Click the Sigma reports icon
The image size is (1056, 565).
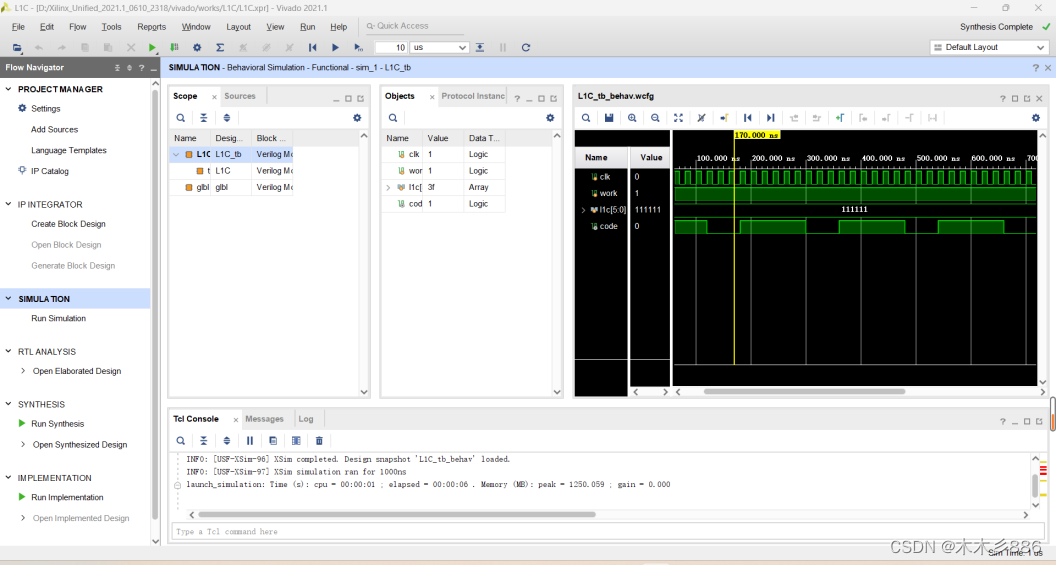point(220,48)
